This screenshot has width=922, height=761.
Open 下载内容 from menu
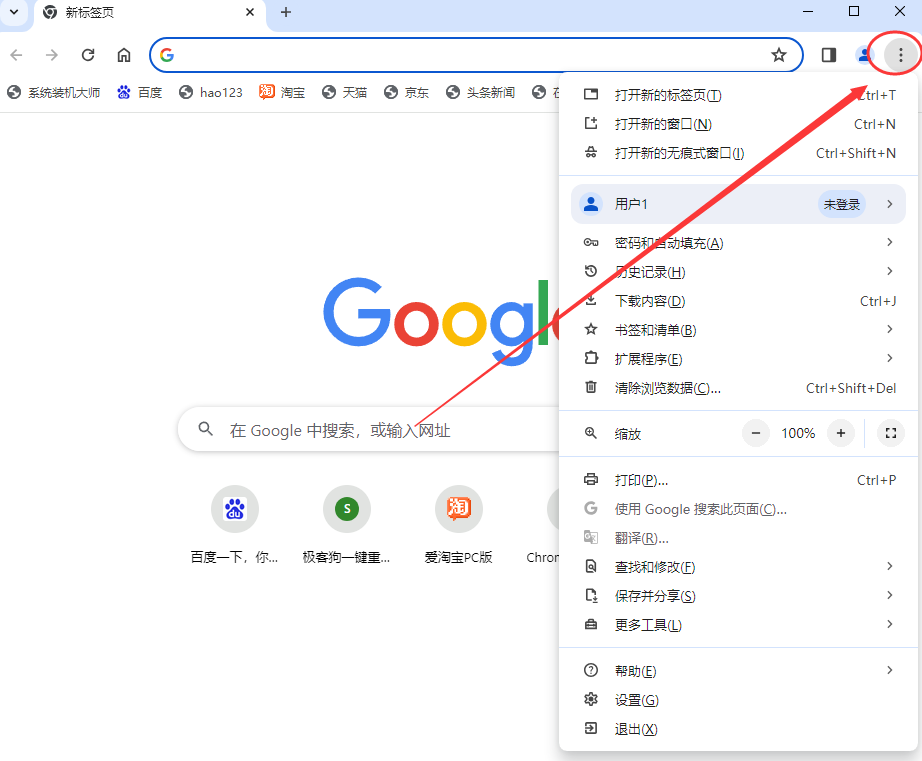[x=740, y=301]
